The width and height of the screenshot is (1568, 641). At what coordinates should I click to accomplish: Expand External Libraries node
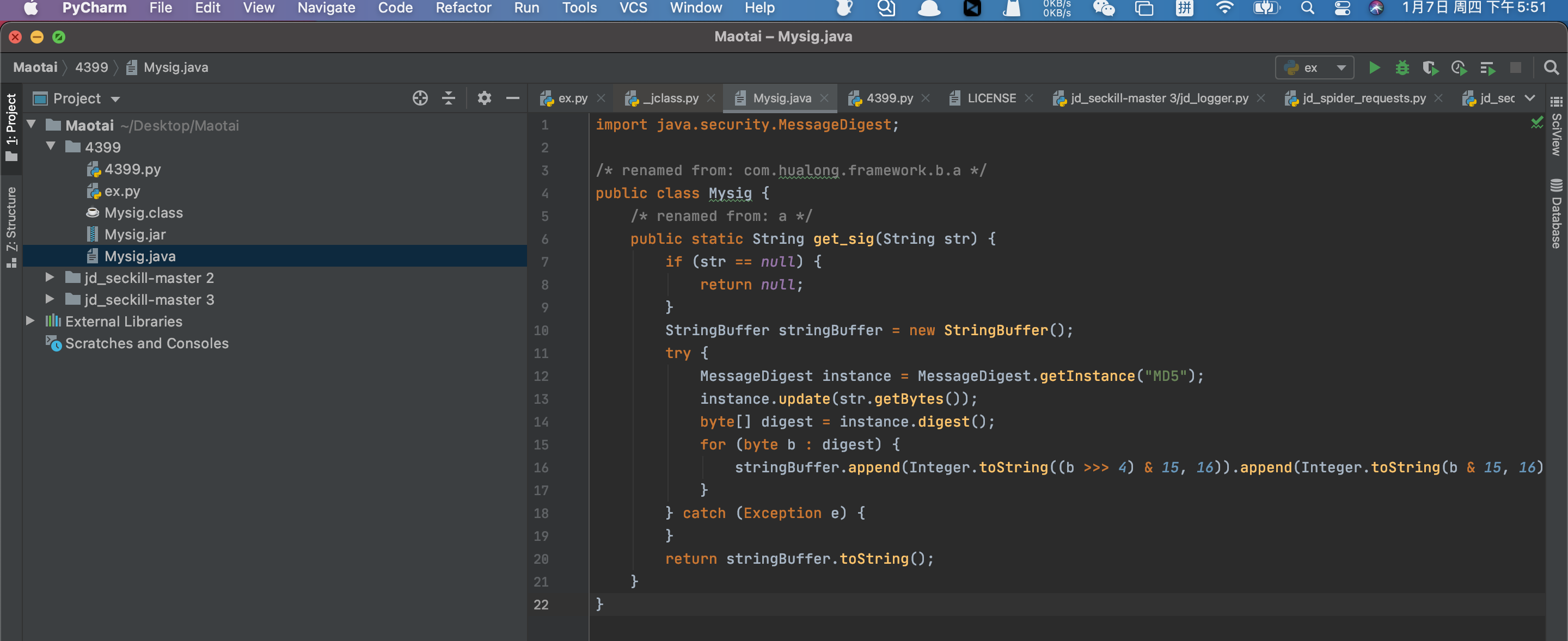coord(30,320)
